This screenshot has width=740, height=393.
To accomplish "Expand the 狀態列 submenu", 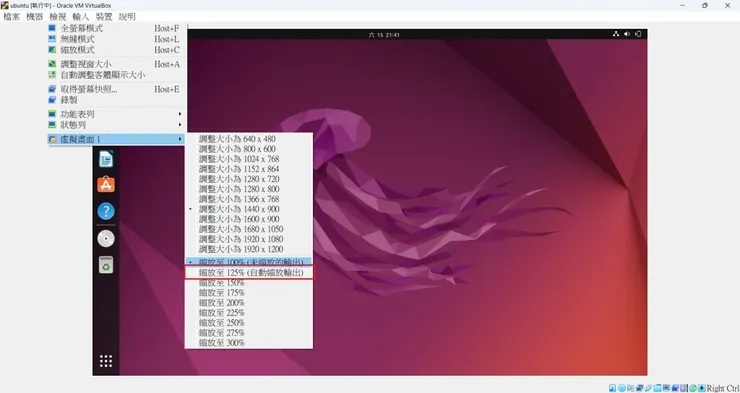I will [117, 125].
